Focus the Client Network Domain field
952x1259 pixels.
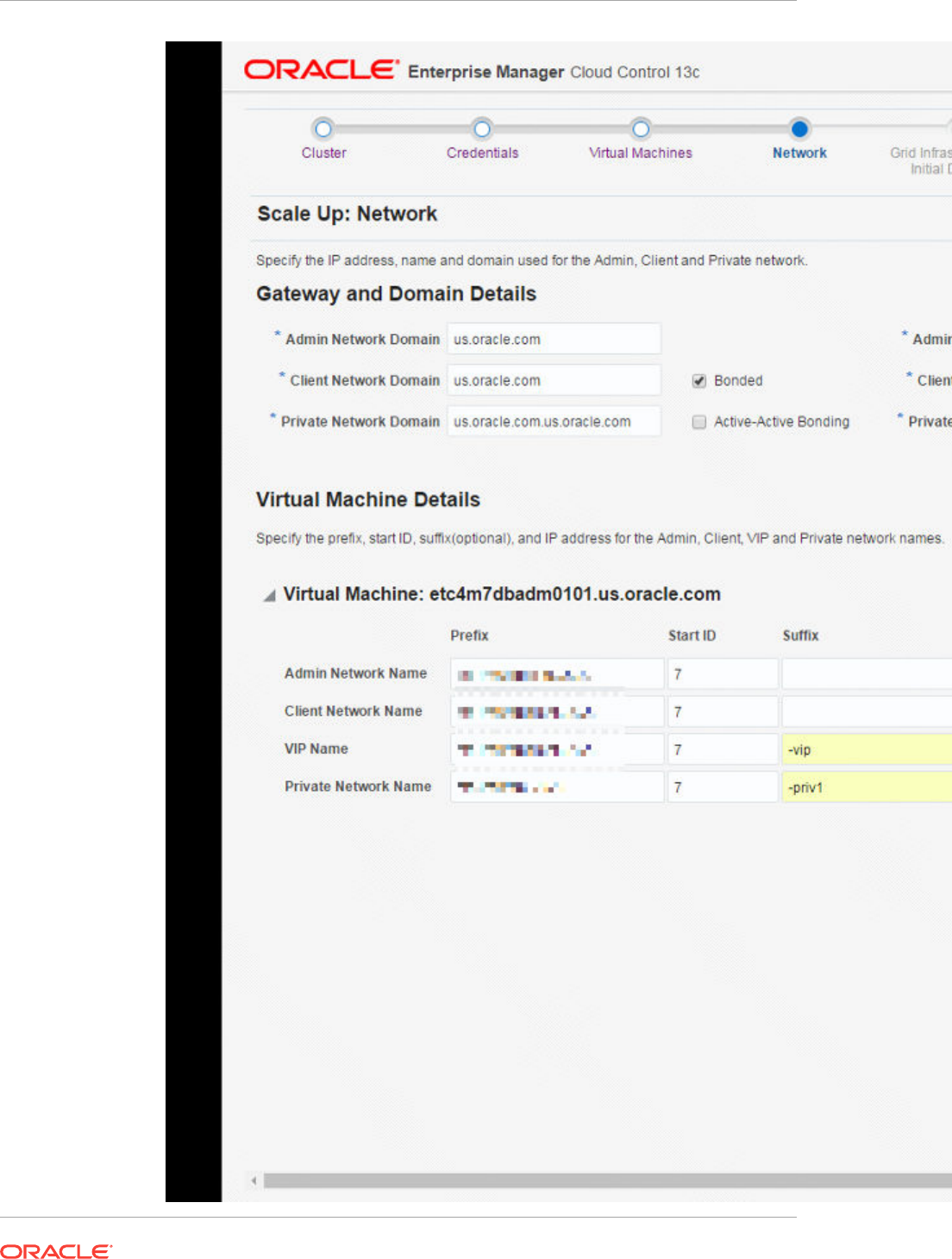[x=554, y=380]
